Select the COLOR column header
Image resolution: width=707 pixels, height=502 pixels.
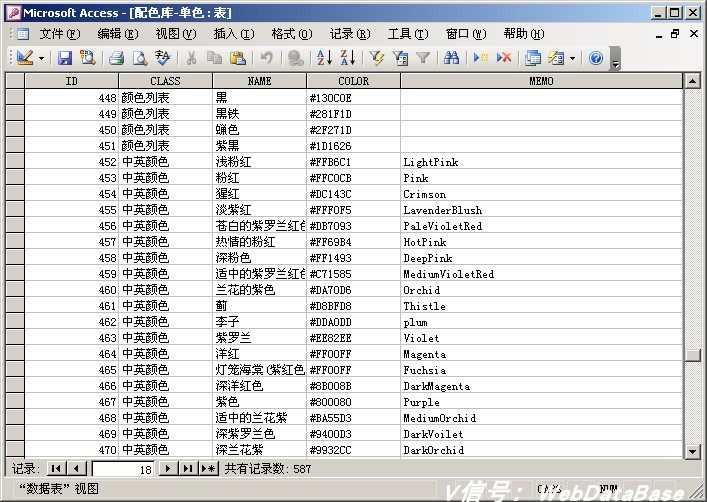tap(353, 81)
